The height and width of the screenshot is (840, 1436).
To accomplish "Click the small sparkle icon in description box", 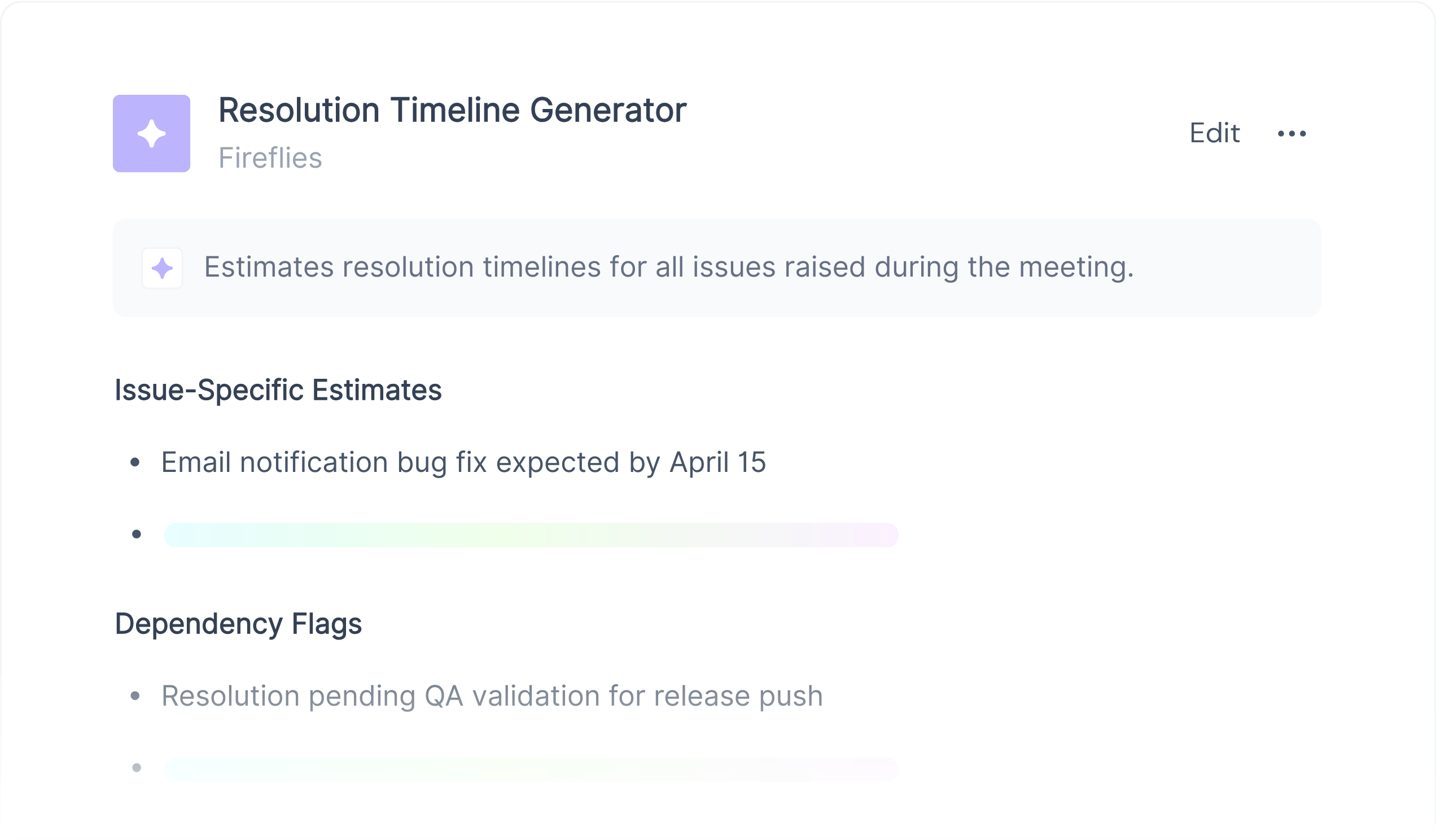I will click(x=162, y=268).
